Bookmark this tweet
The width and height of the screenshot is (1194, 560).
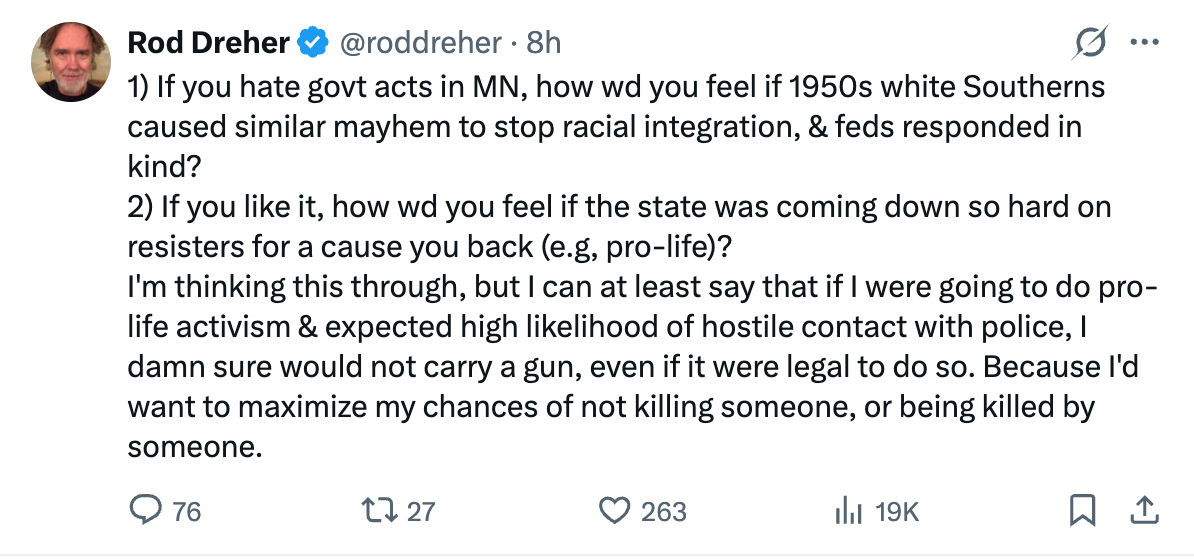click(1081, 511)
